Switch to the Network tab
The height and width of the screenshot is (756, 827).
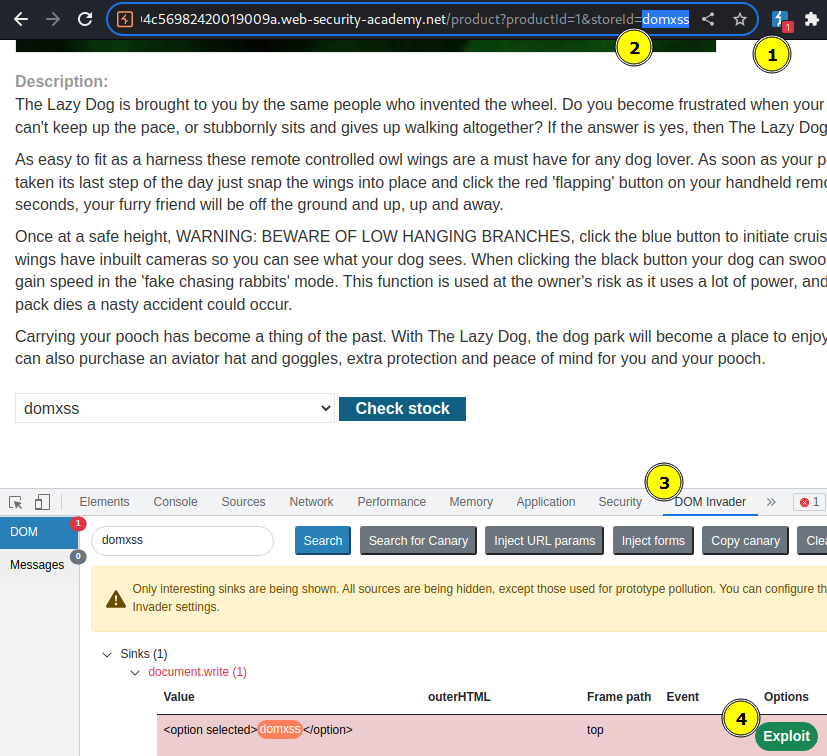pyautogui.click(x=311, y=502)
